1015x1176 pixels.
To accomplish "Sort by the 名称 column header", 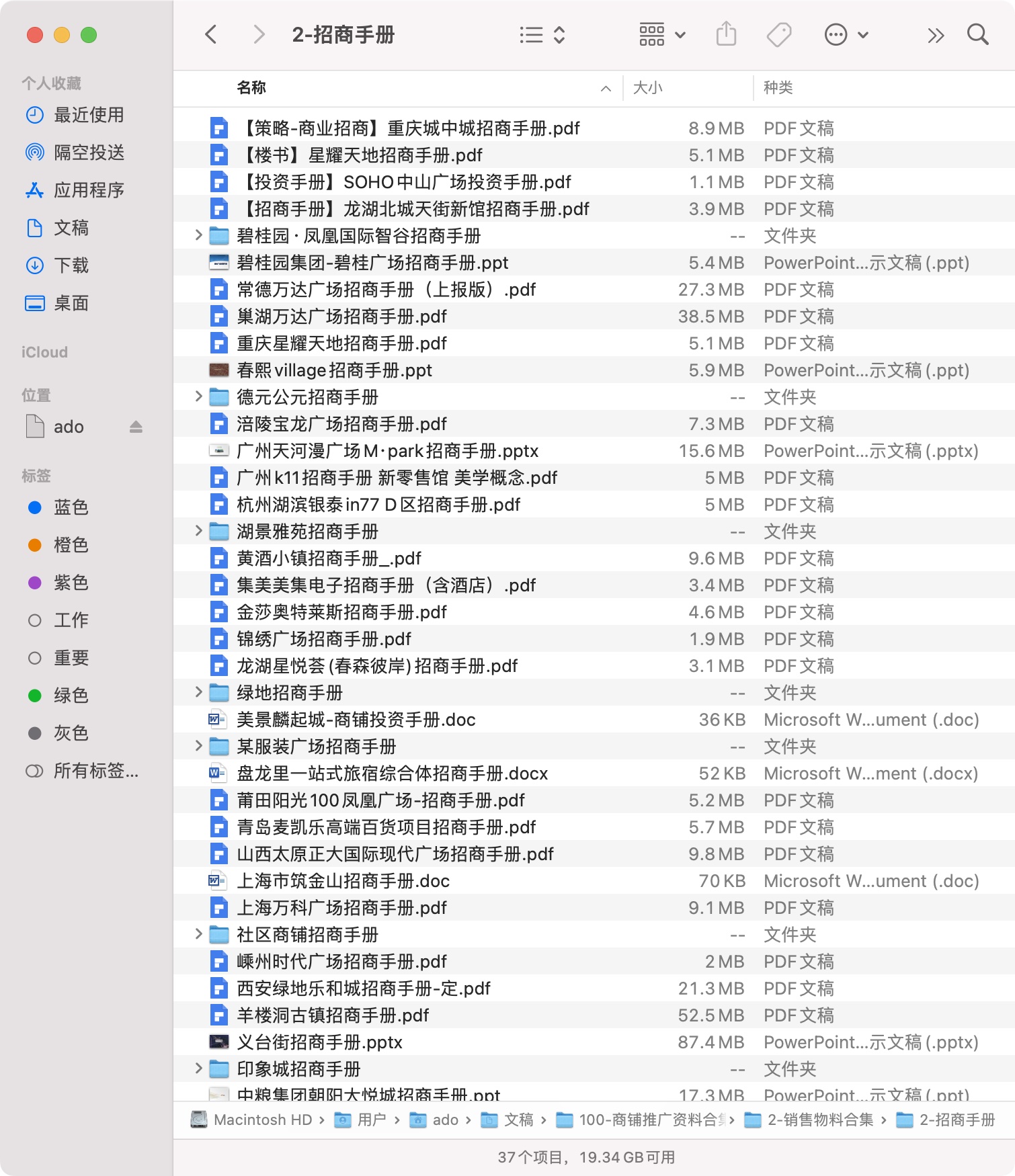I will 251,87.
